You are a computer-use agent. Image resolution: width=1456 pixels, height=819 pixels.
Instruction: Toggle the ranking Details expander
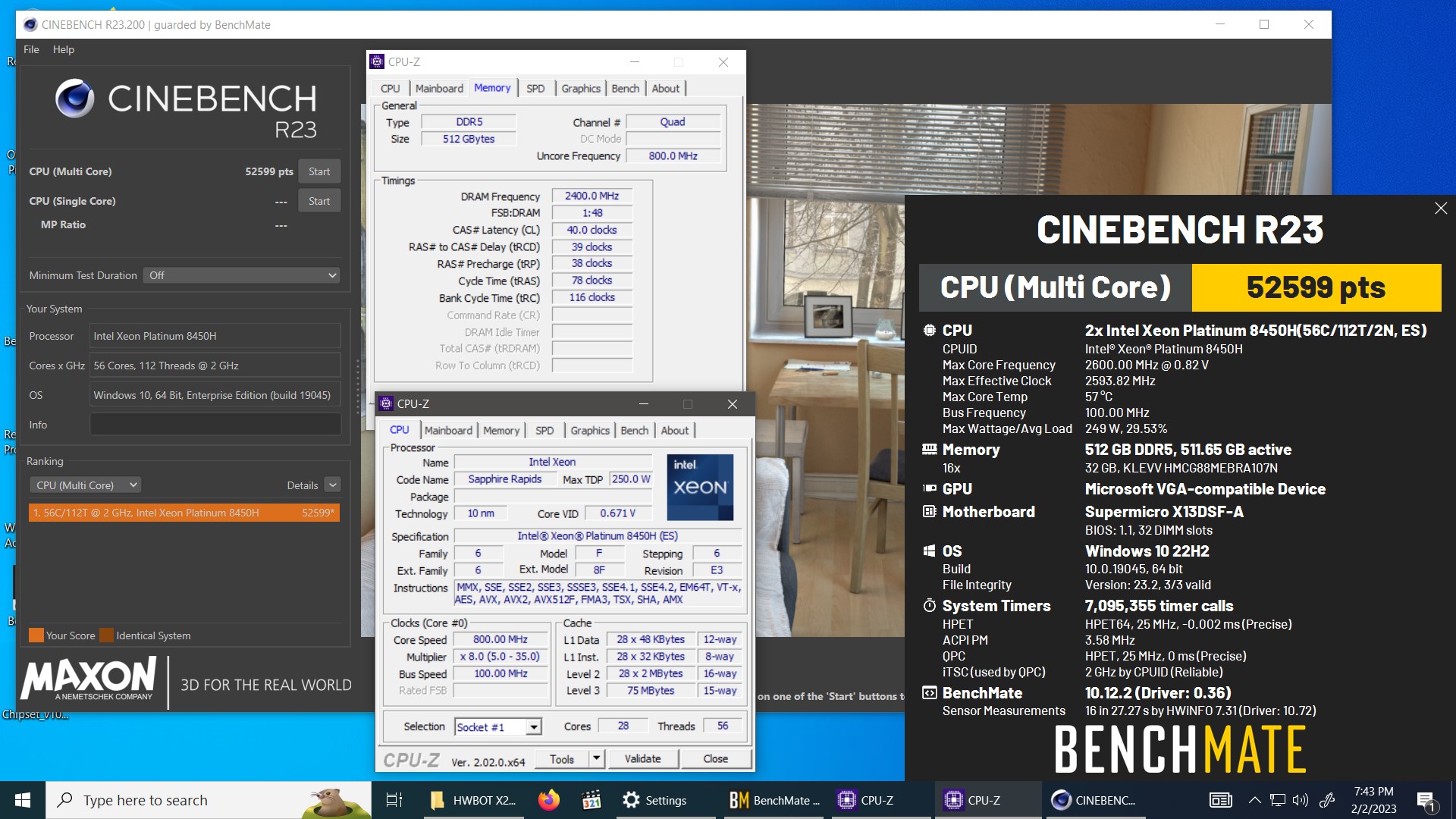(x=332, y=485)
